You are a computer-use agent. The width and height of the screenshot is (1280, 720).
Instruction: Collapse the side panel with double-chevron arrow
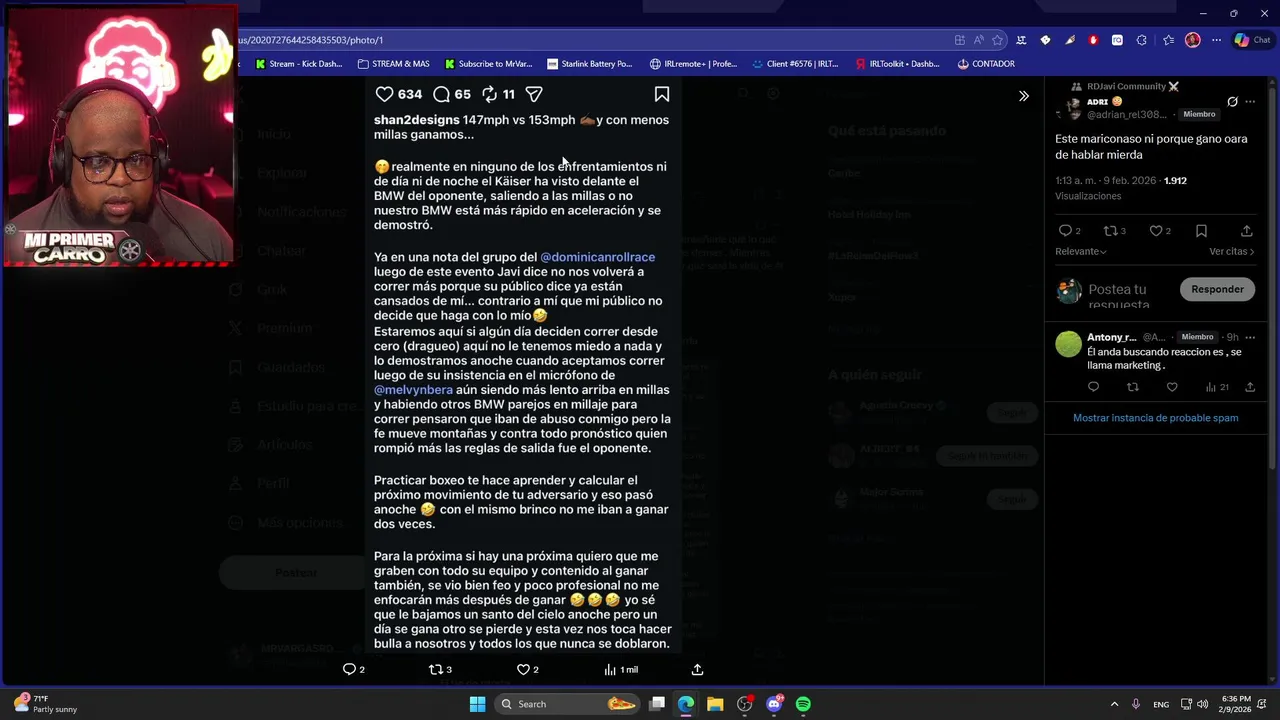(1023, 96)
